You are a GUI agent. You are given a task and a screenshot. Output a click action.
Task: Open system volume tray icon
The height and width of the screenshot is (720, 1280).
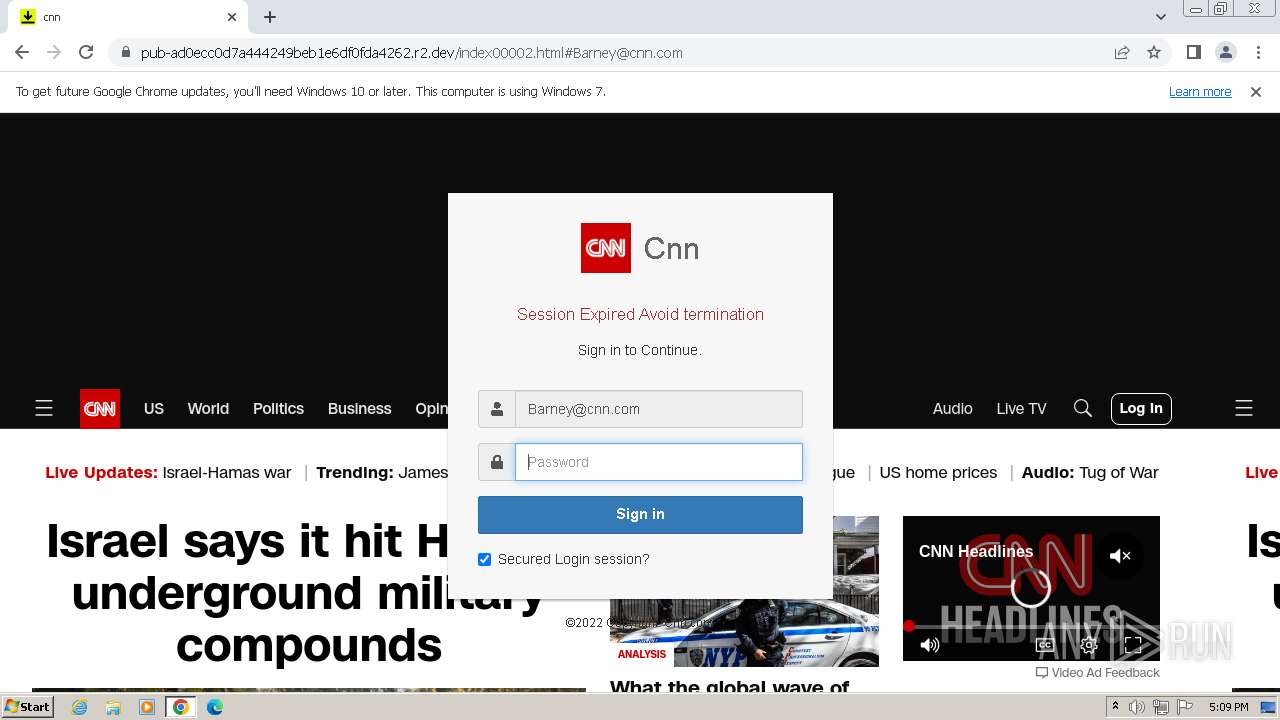tap(1137, 707)
